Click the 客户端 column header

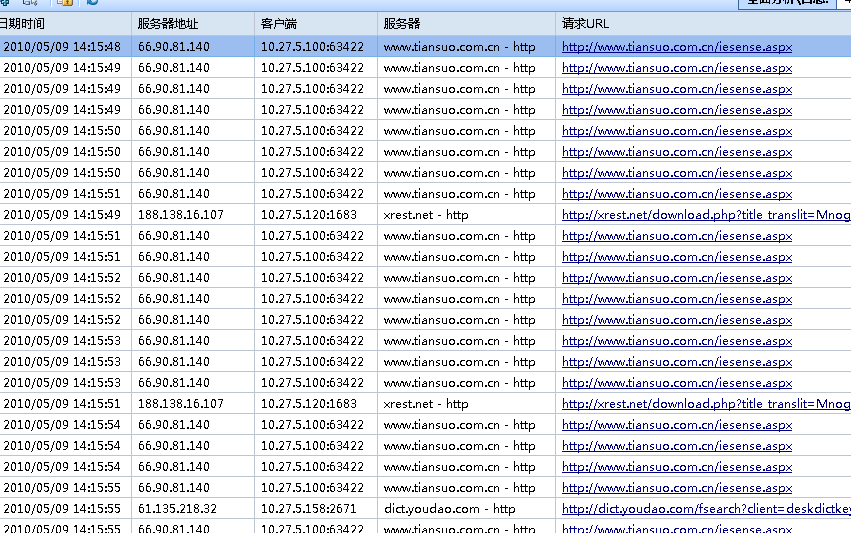pyautogui.click(x=316, y=24)
